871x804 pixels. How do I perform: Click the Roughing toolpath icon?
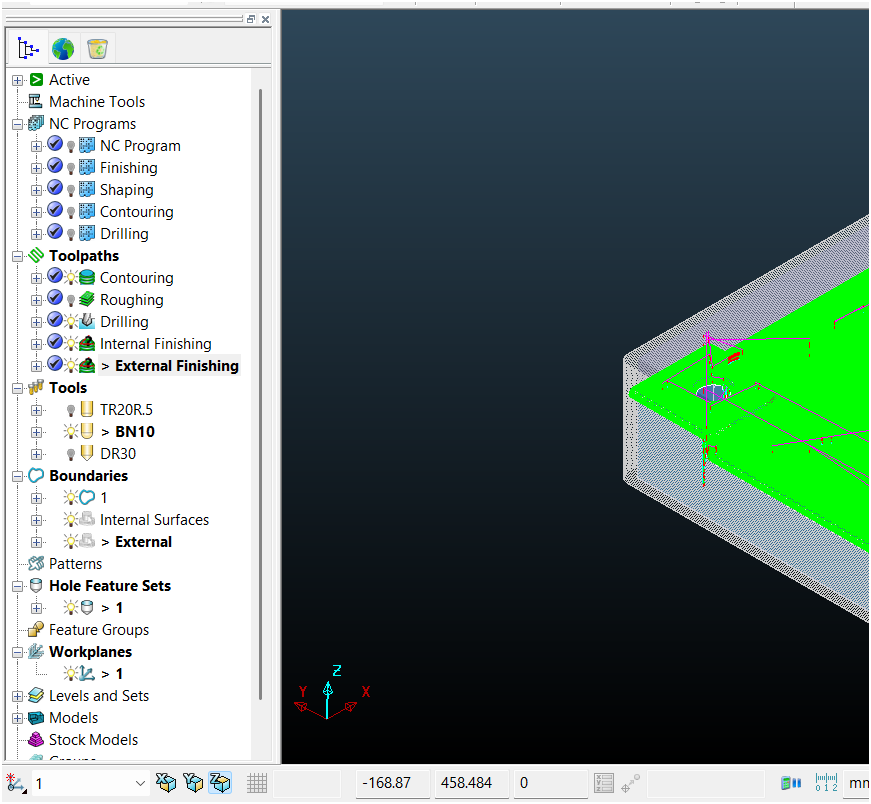[x=87, y=299]
